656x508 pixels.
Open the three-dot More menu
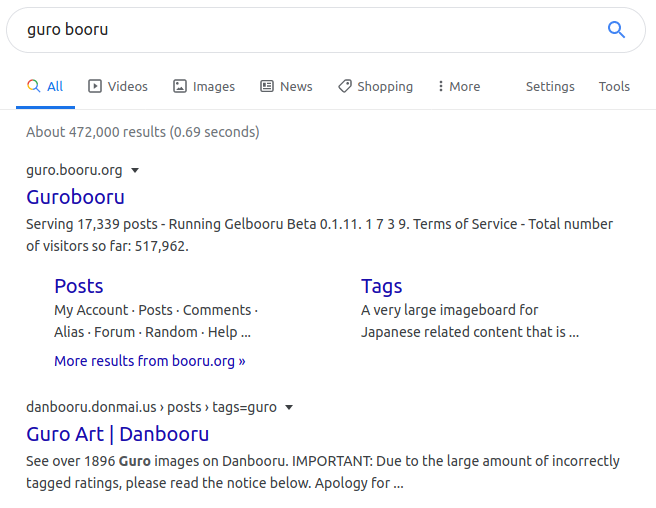[x=459, y=86]
